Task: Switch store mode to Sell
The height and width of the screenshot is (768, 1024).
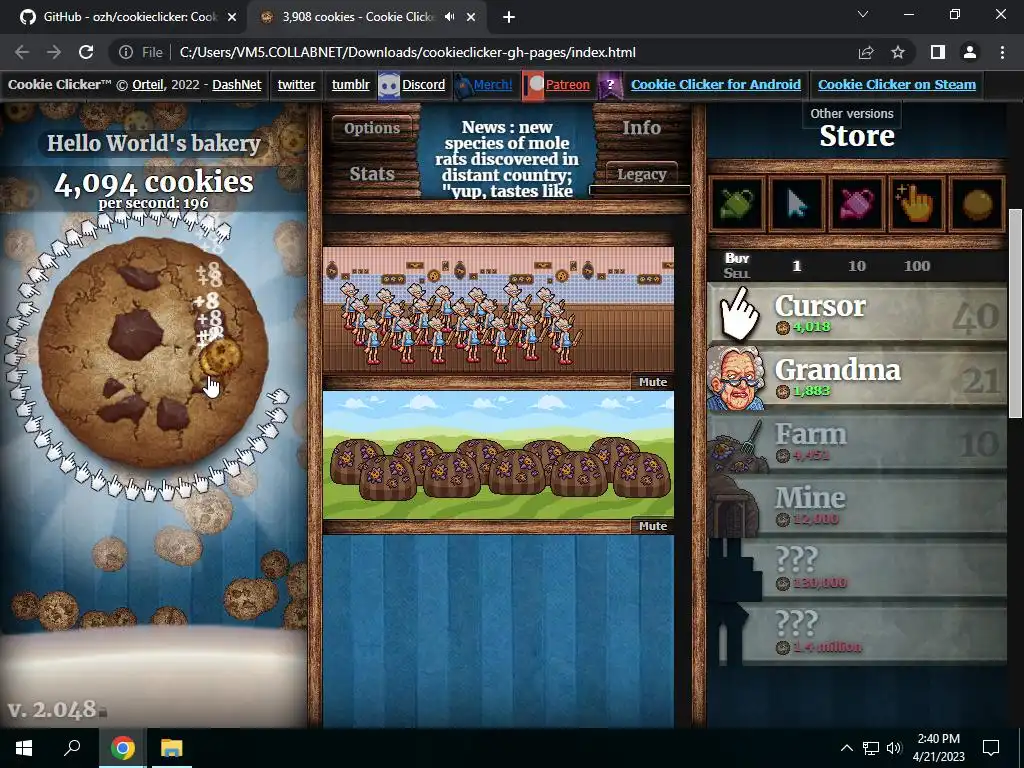Action: [x=737, y=274]
